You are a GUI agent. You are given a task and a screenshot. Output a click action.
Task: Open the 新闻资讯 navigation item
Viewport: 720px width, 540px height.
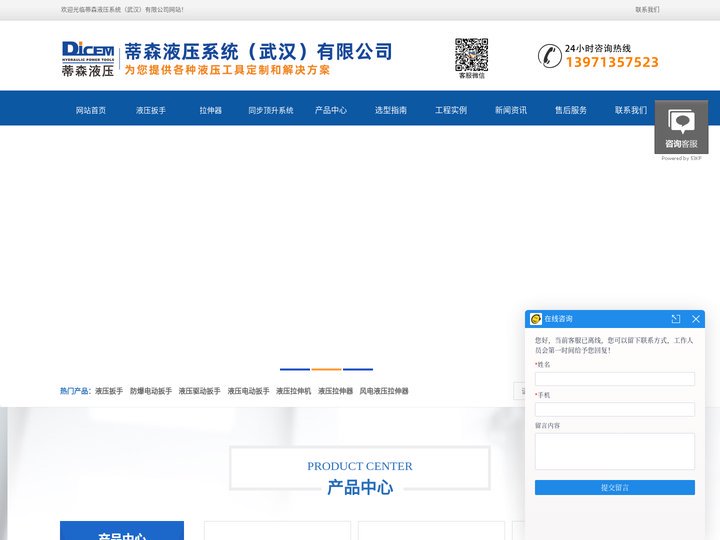511,110
